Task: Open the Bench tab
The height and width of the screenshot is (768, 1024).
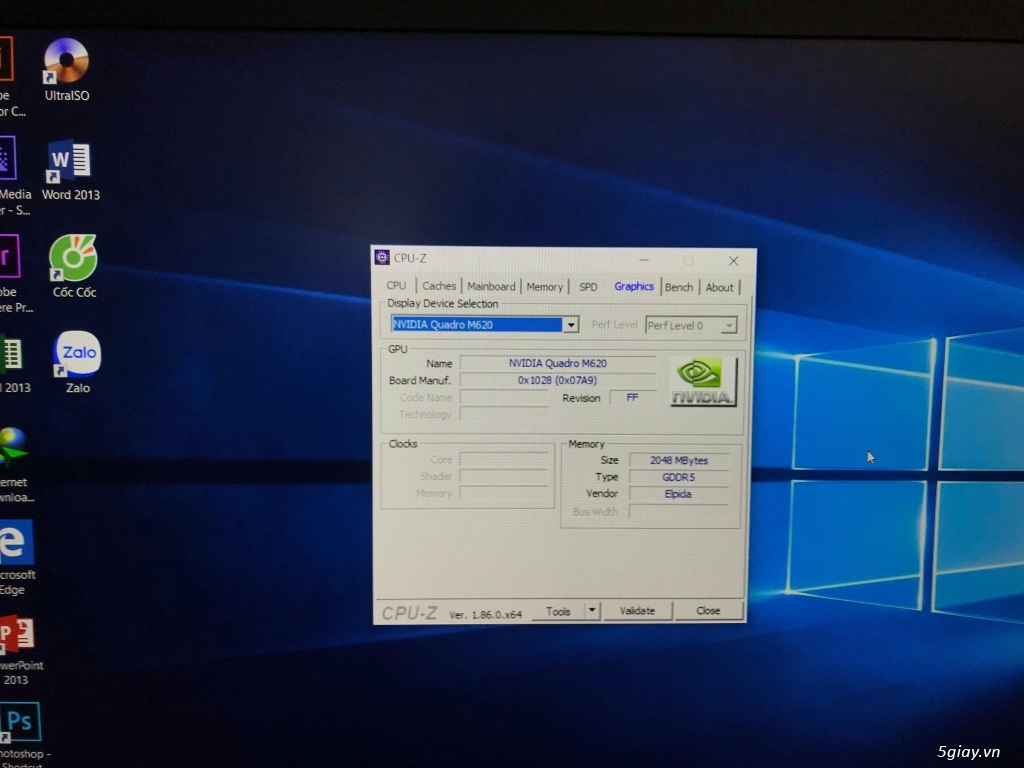Action: coord(679,287)
